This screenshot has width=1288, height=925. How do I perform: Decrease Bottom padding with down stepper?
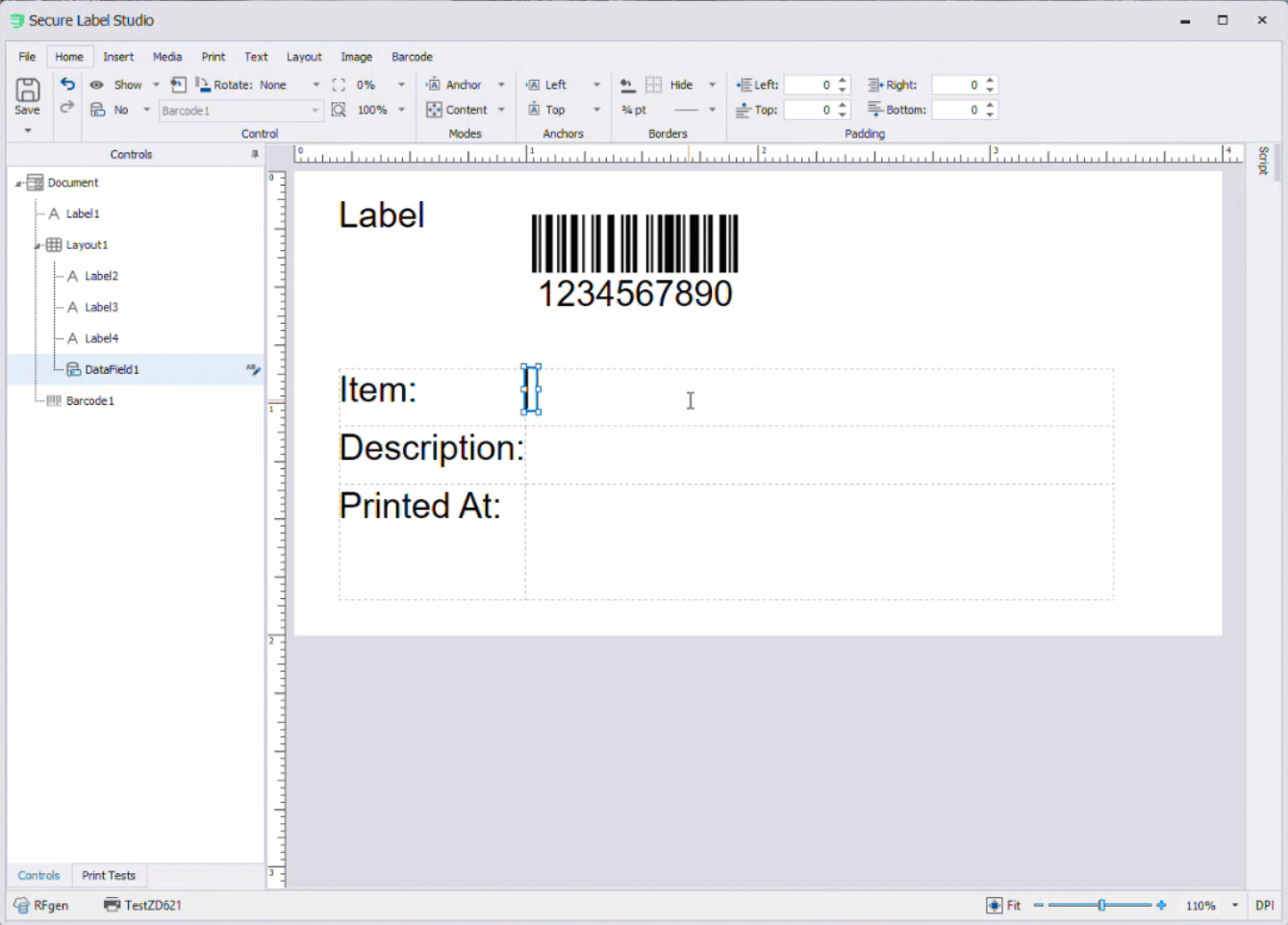point(991,114)
